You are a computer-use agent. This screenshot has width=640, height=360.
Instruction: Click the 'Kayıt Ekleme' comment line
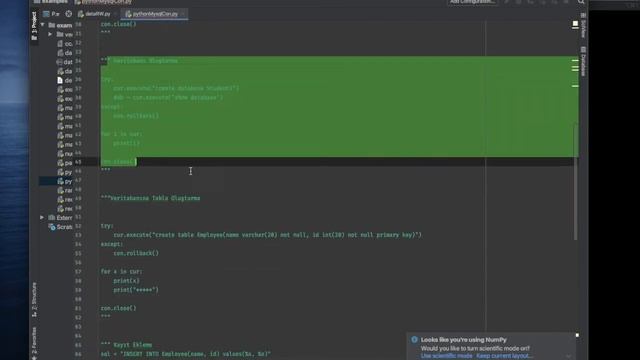click(127, 345)
